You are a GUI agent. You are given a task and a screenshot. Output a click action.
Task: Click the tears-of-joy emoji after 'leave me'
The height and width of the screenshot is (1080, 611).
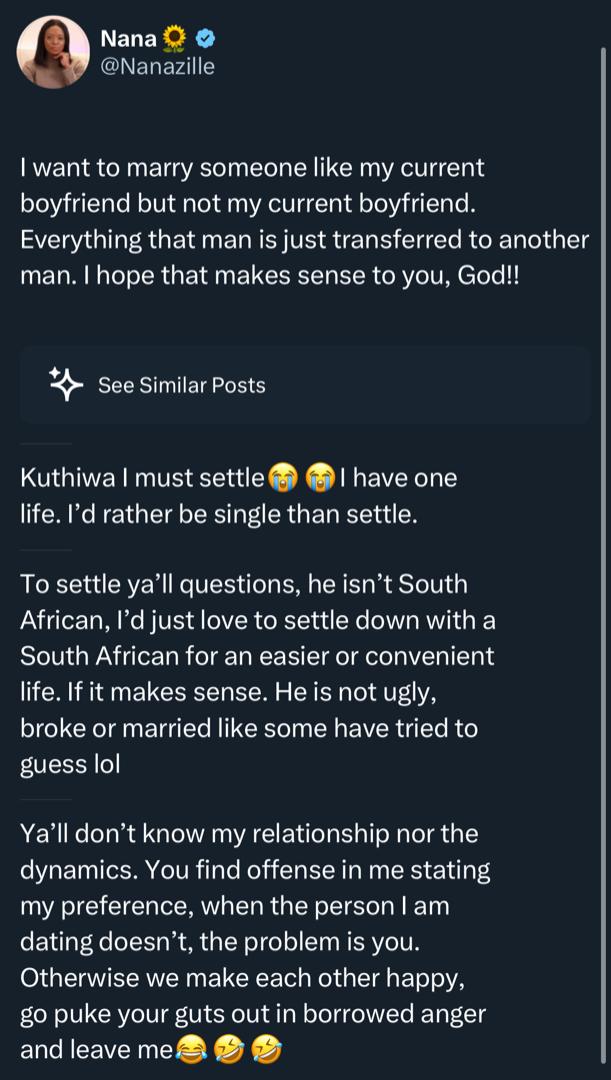(189, 1050)
